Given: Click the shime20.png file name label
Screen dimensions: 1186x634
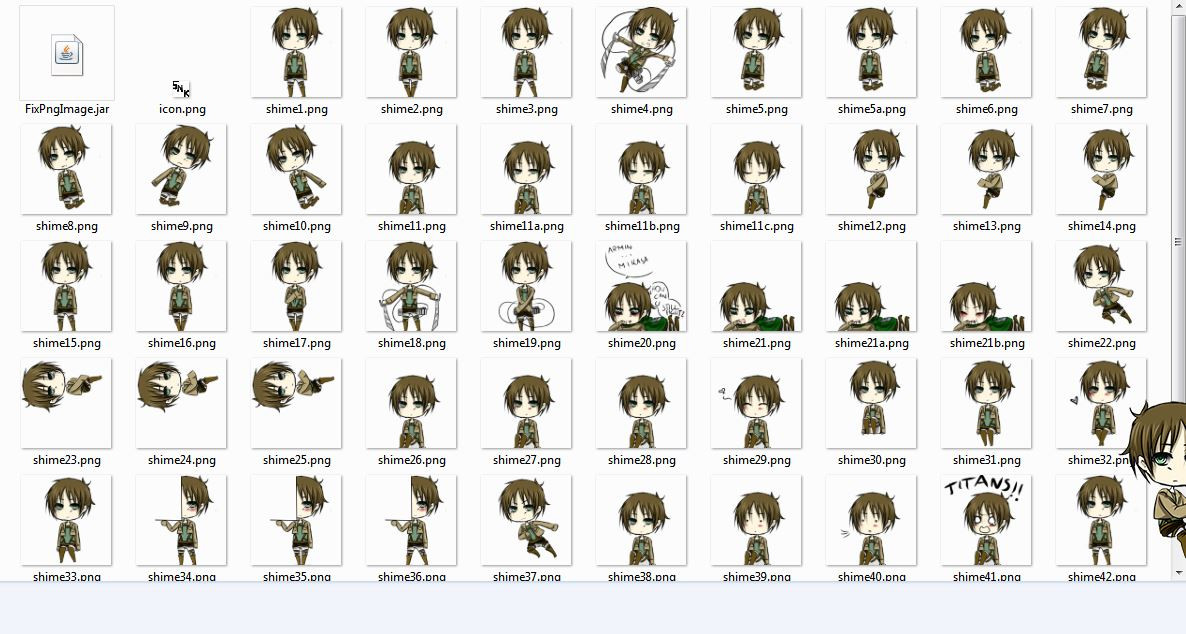Looking at the screenshot, I should [x=641, y=343].
